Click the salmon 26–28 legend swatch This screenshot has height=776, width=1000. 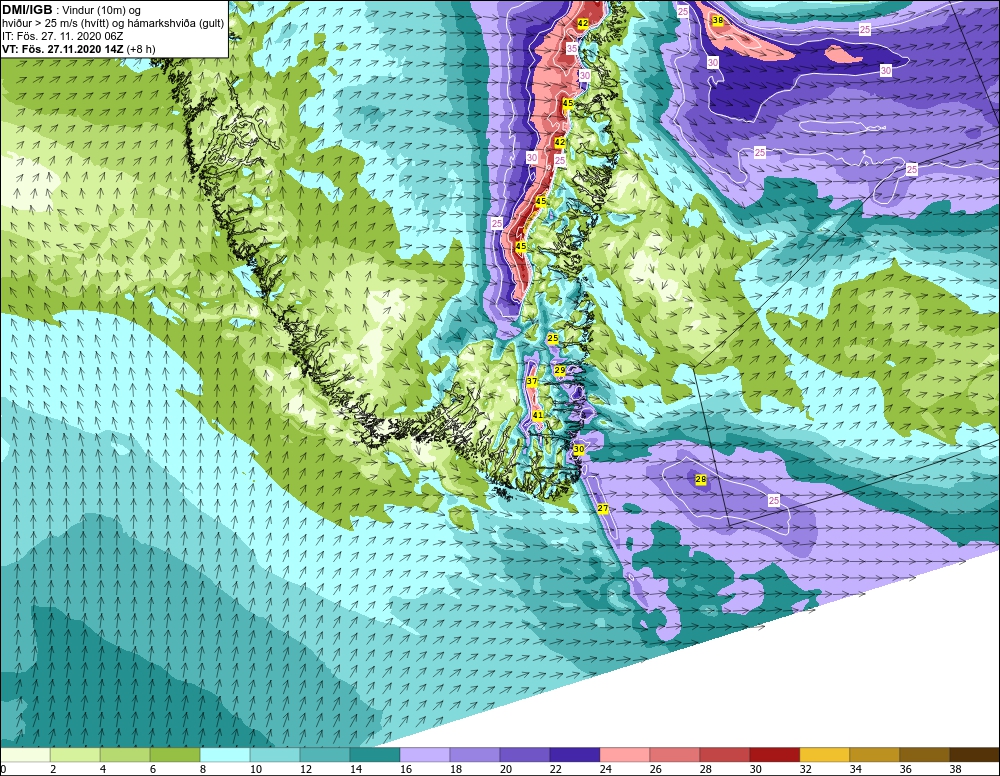[675, 755]
